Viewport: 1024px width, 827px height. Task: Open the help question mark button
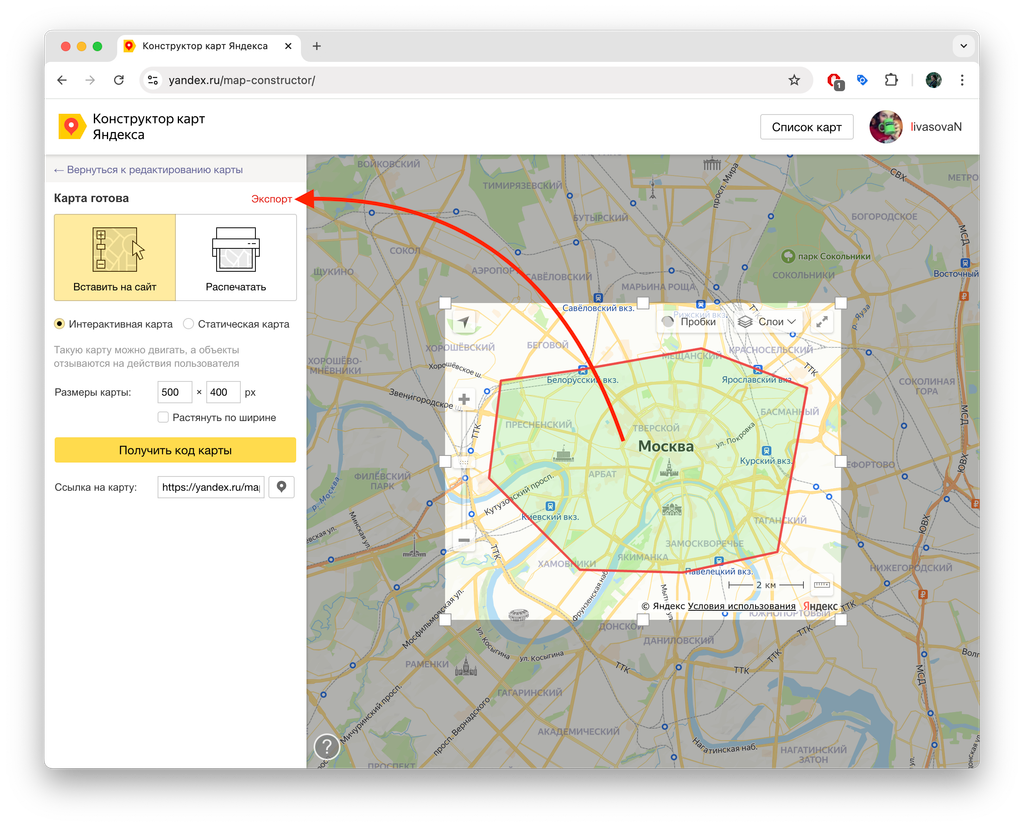(x=327, y=746)
